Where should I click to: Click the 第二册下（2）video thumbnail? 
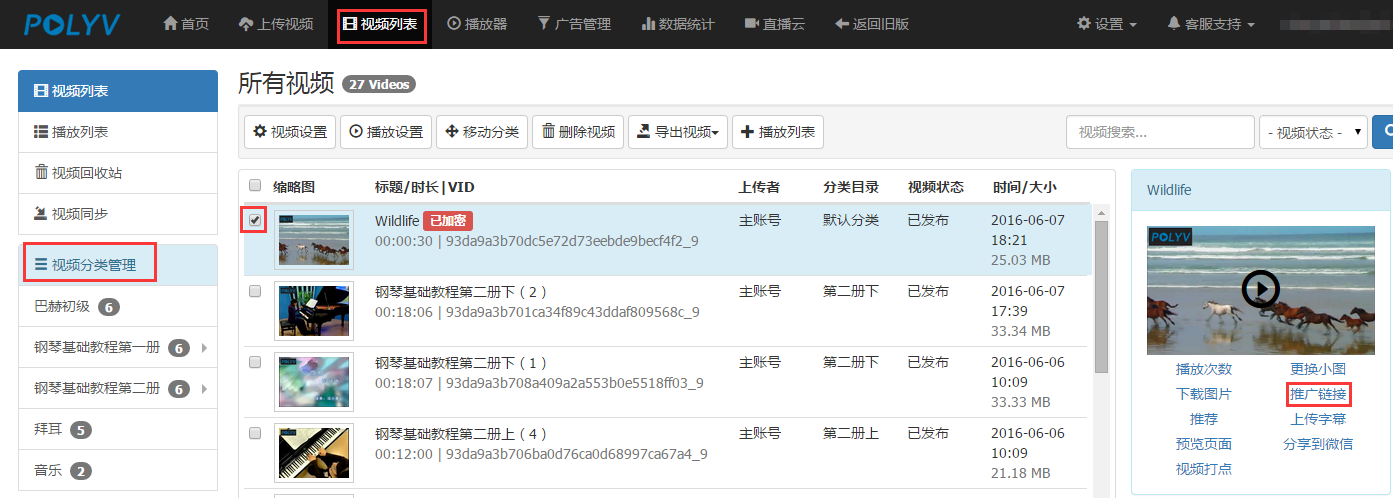314,311
